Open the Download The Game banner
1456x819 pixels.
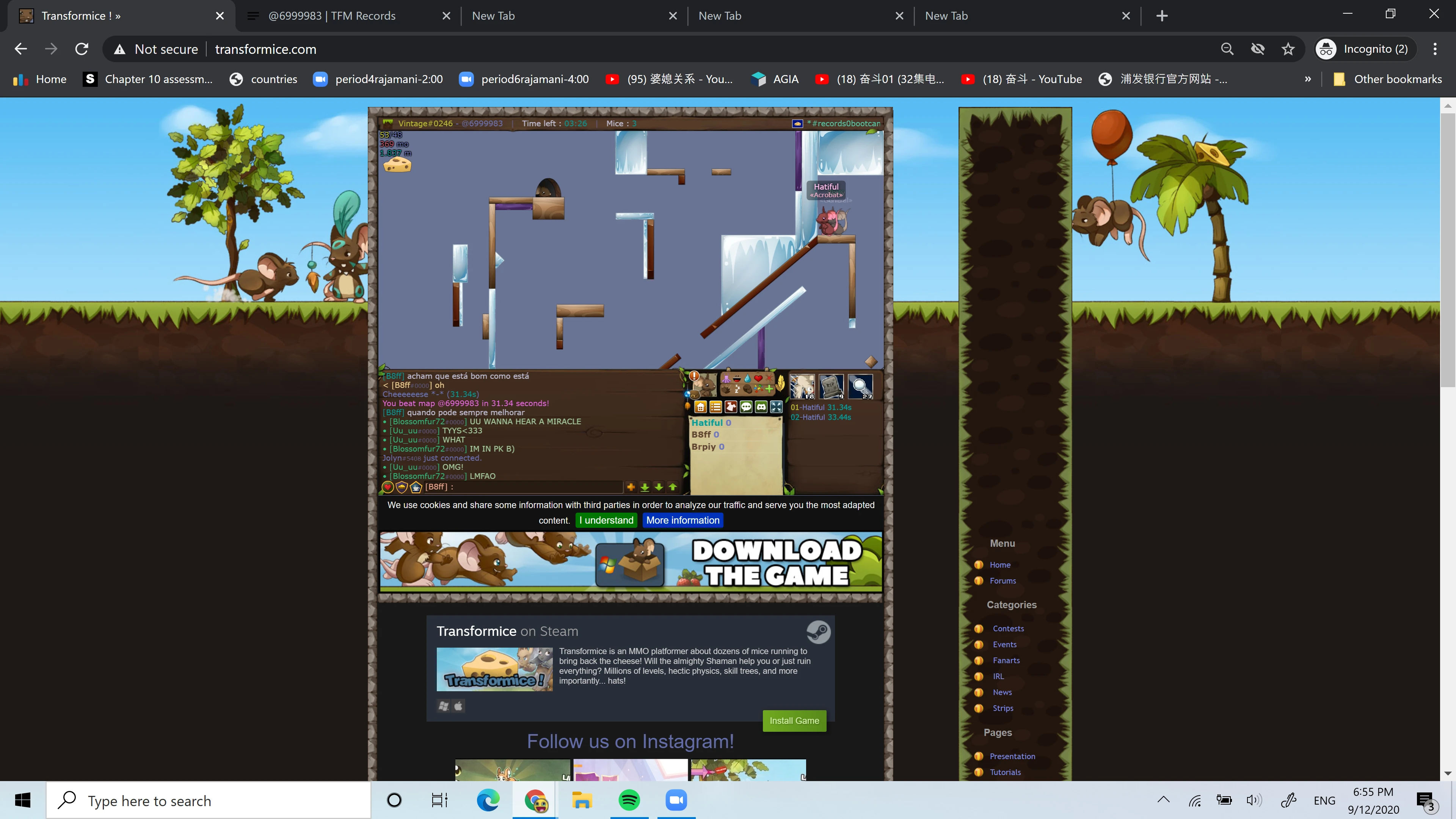(631, 561)
